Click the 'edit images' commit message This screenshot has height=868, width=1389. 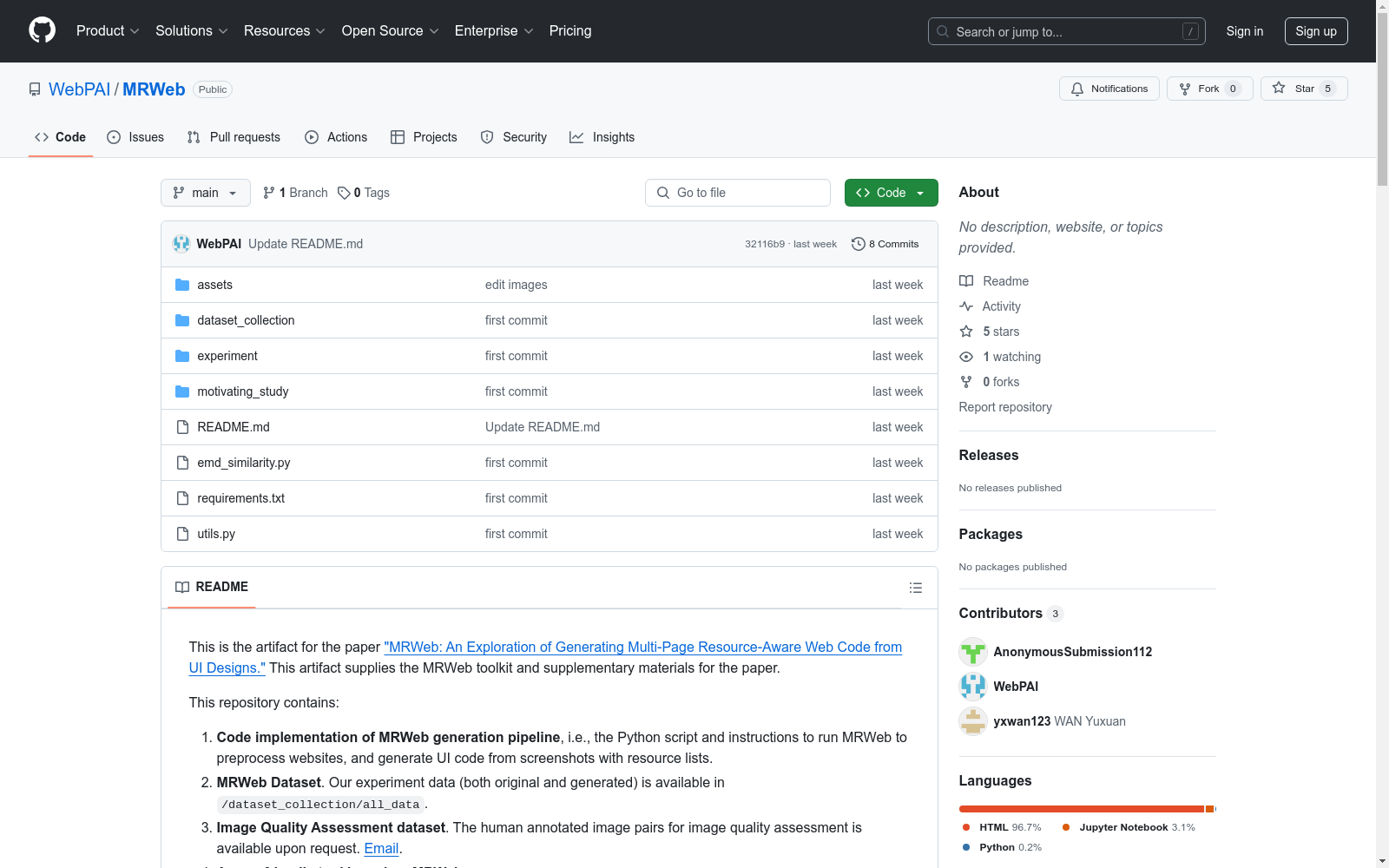point(517,285)
